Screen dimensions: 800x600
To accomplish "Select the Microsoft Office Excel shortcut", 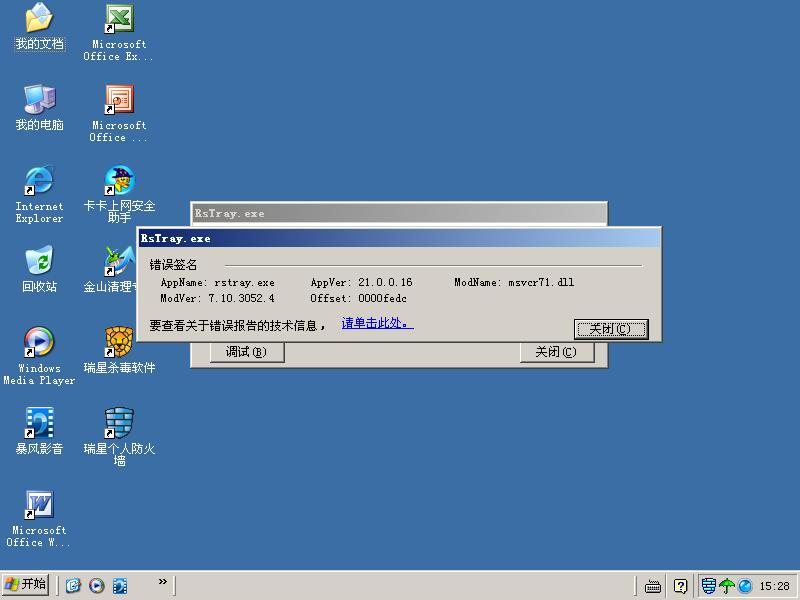I will click(x=120, y=19).
